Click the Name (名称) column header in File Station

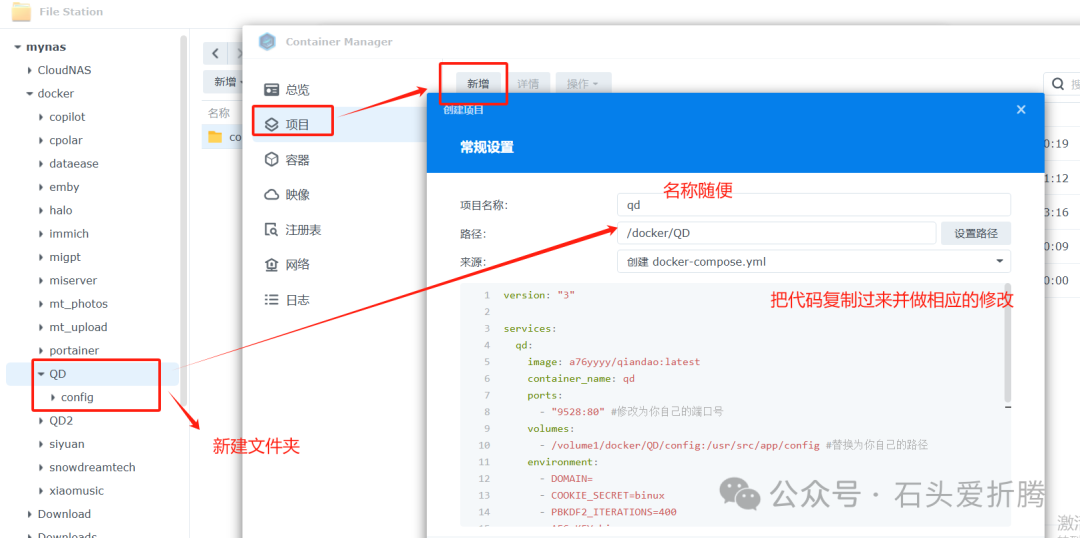coord(219,113)
